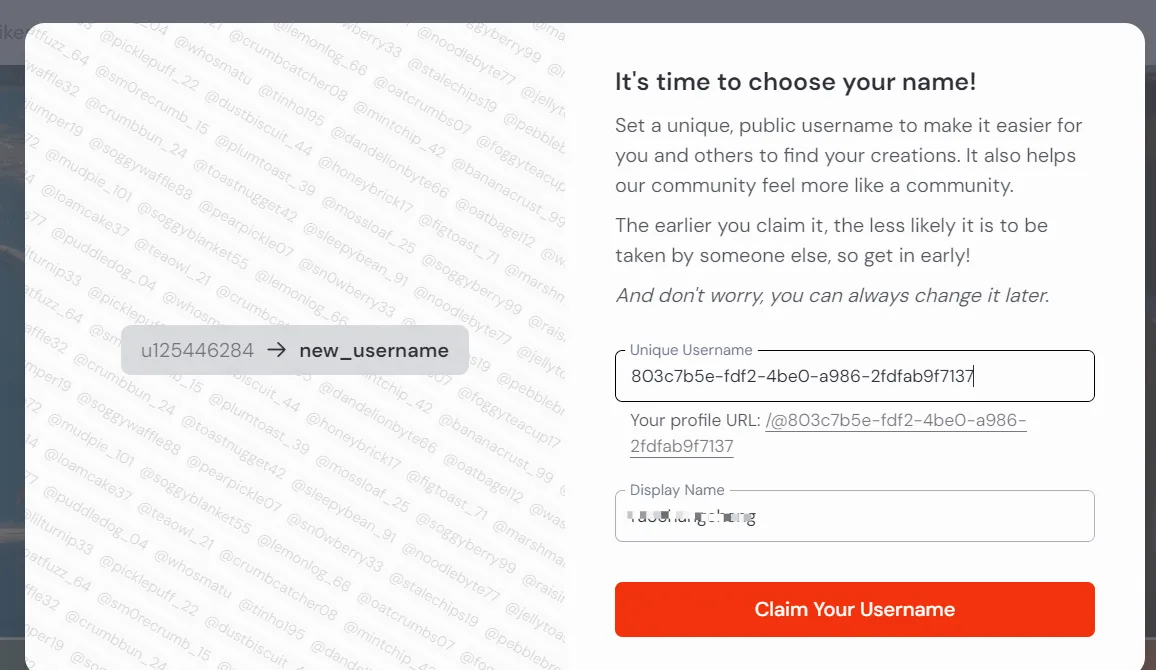Viewport: 1156px width, 670px height.
Task: Click the italic "And don't worry" note
Action: [831, 295]
